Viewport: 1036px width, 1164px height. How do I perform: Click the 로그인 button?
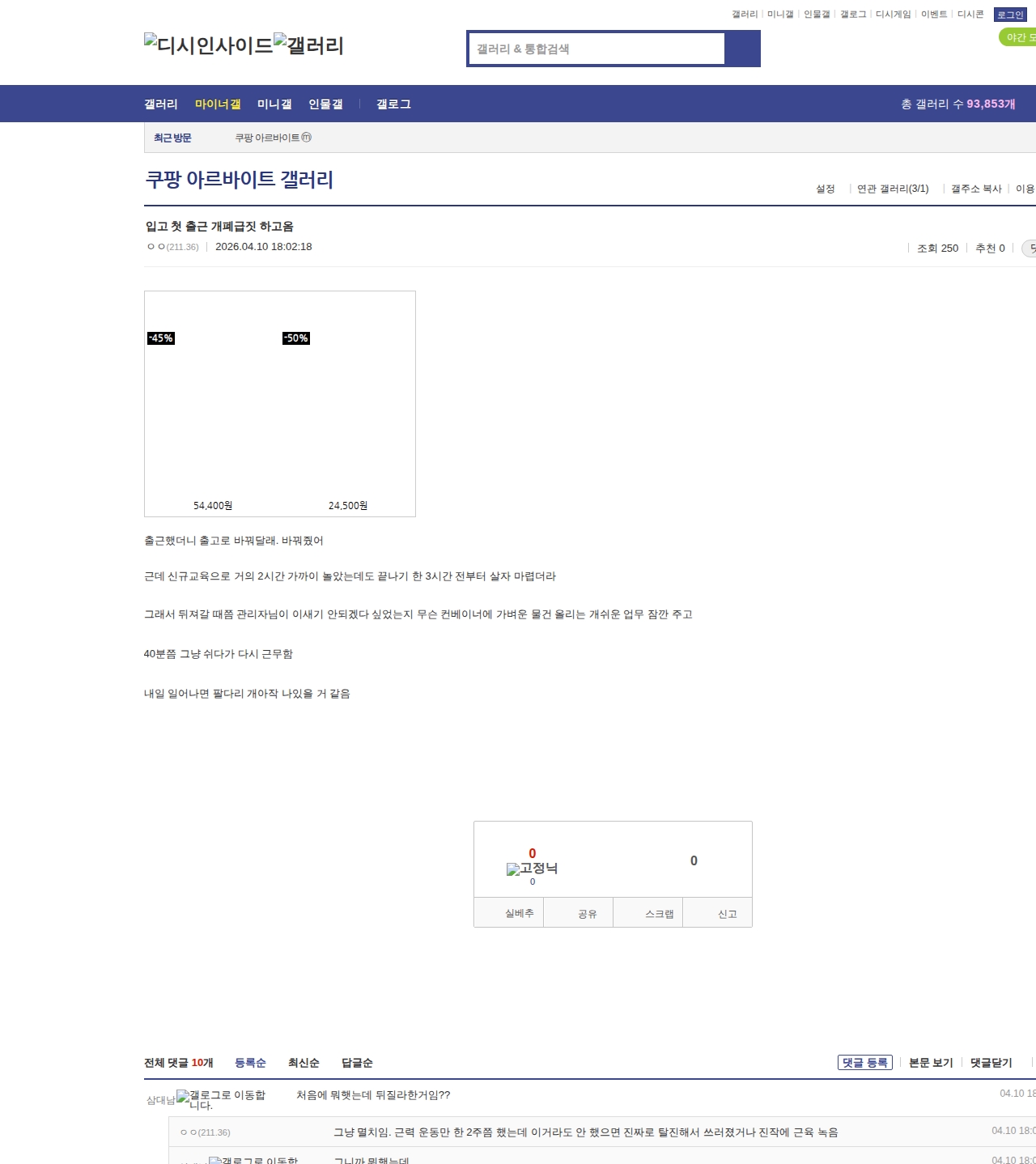[1009, 15]
